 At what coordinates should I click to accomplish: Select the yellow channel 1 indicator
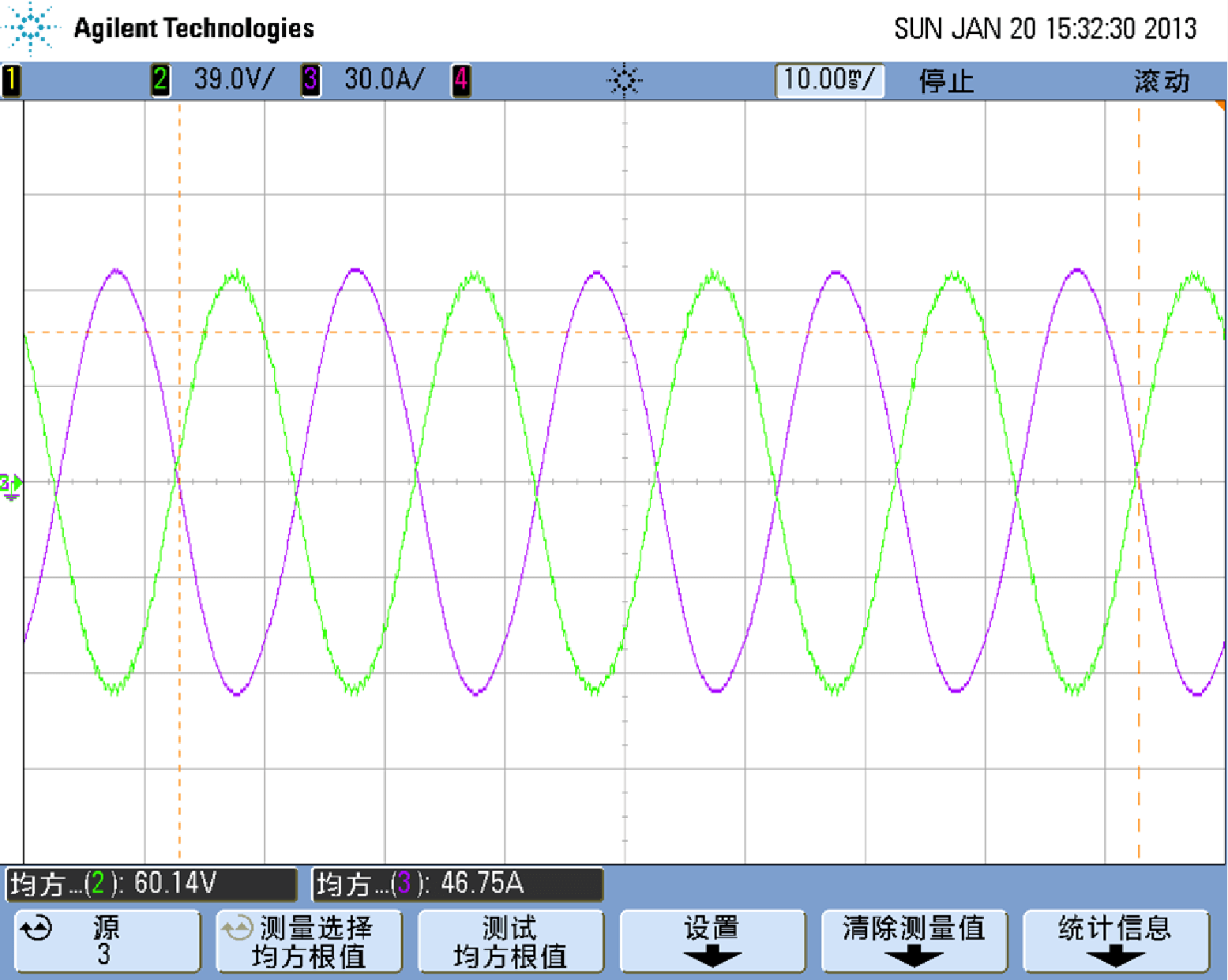point(11,80)
